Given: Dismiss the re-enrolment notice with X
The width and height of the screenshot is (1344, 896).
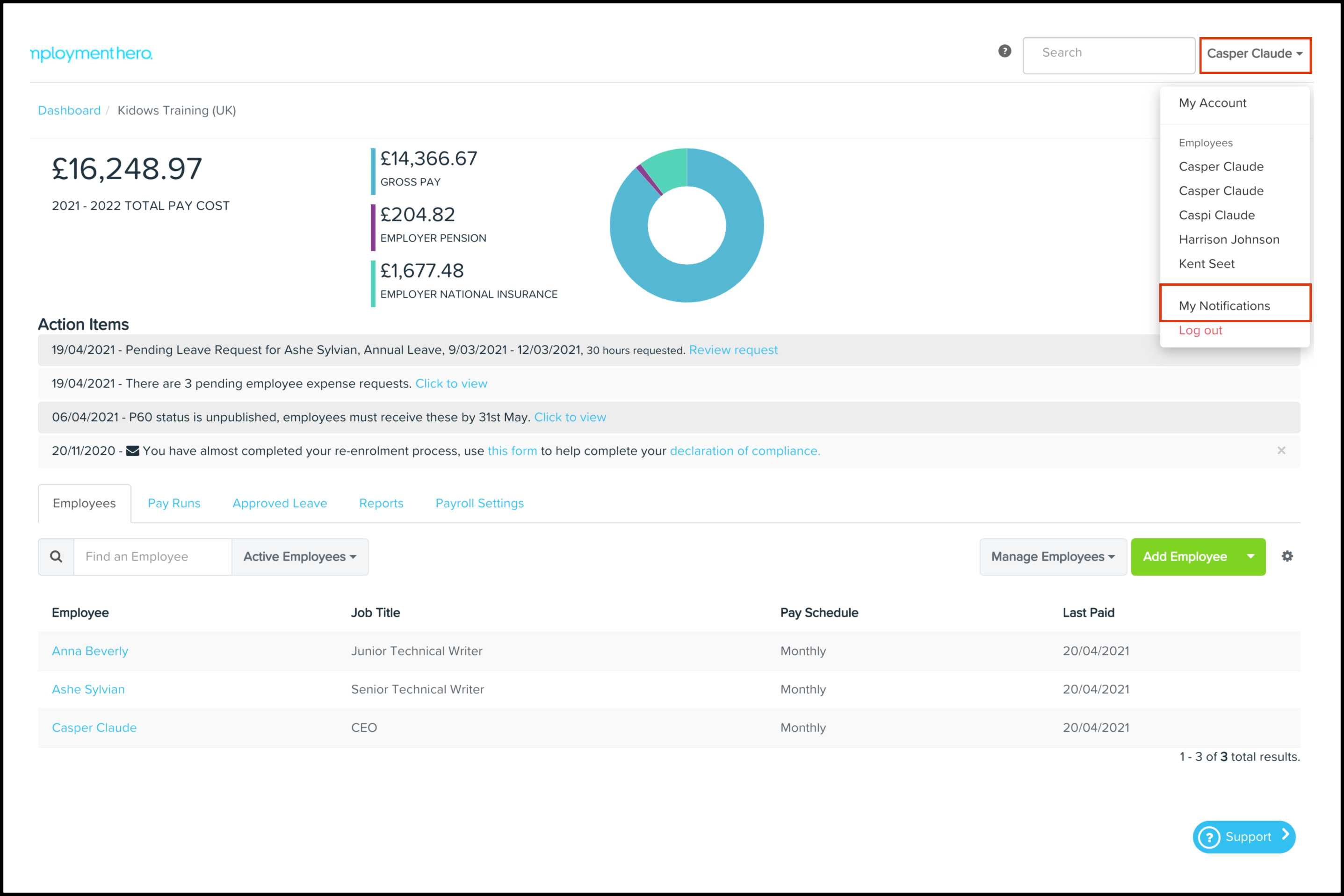Looking at the screenshot, I should coord(1281,450).
